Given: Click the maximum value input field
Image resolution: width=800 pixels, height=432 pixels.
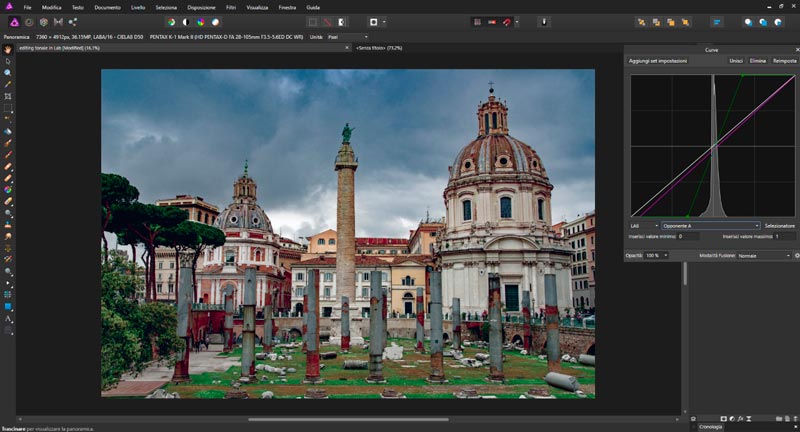Looking at the screenshot, I should pos(785,237).
